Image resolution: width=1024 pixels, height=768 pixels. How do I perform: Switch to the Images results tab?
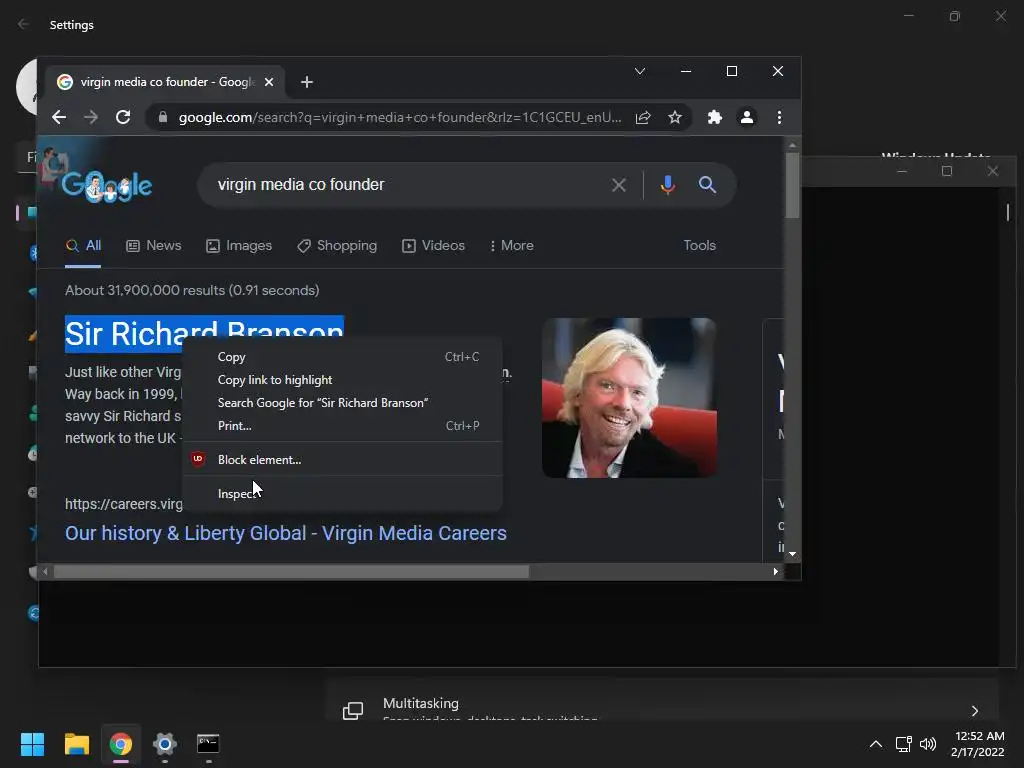[x=239, y=246]
